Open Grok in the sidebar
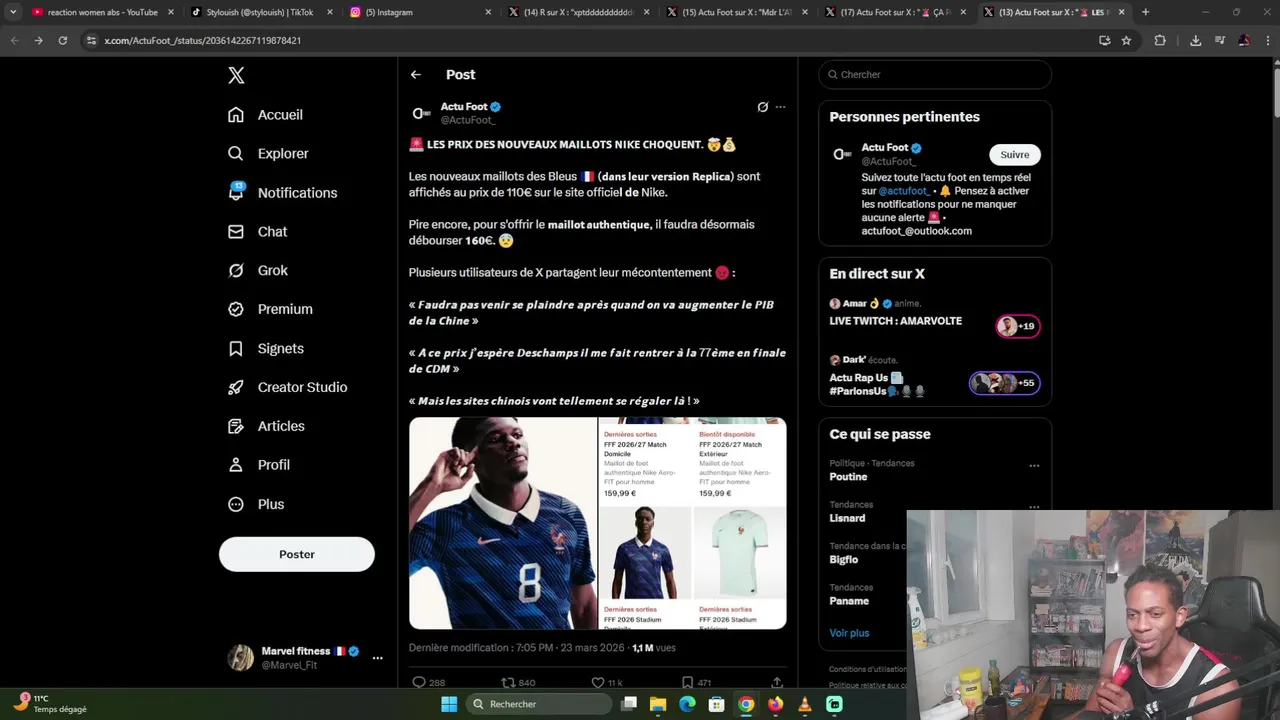 [x=257, y=270]
